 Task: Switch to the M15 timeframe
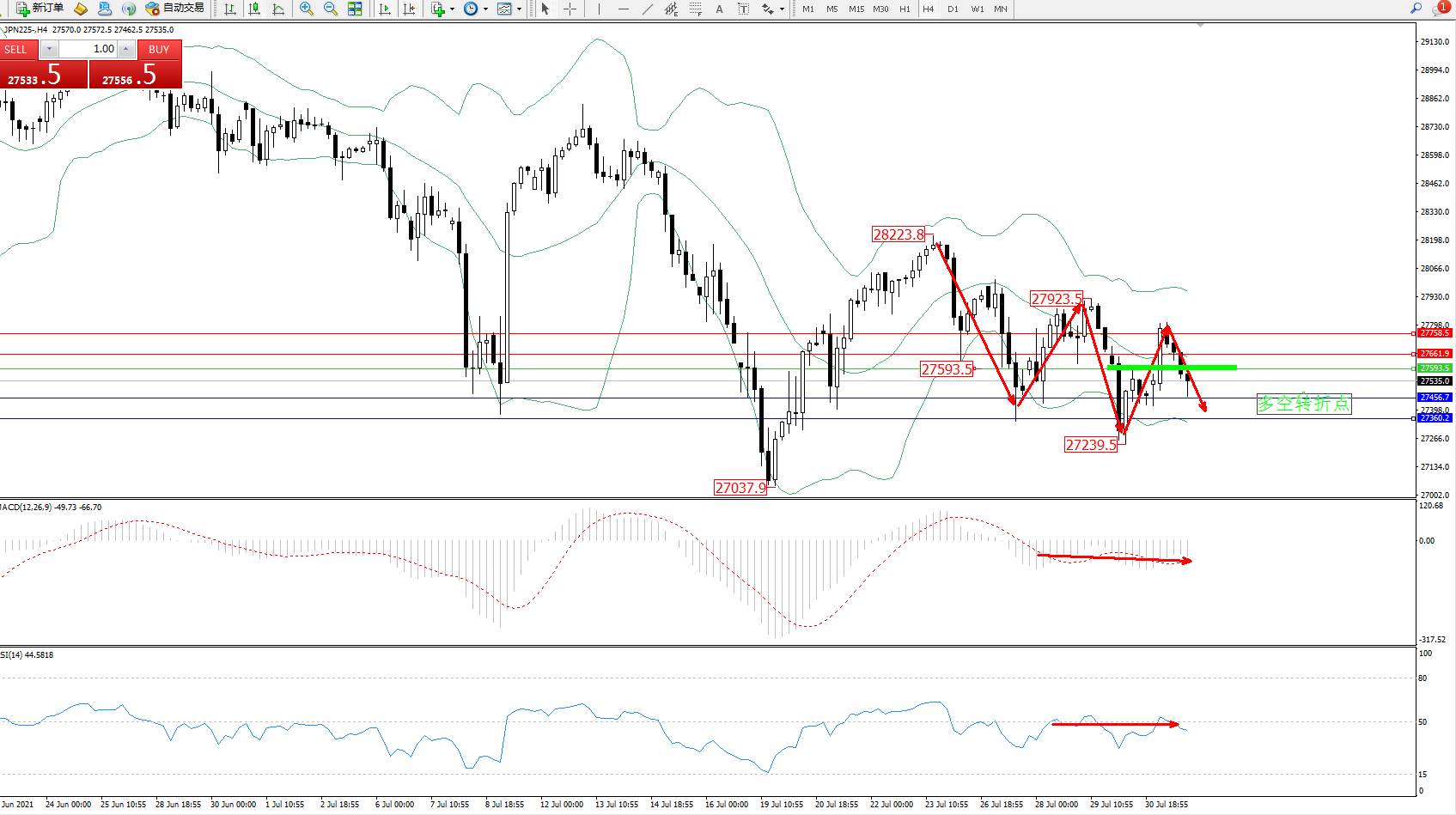(856, 9)
